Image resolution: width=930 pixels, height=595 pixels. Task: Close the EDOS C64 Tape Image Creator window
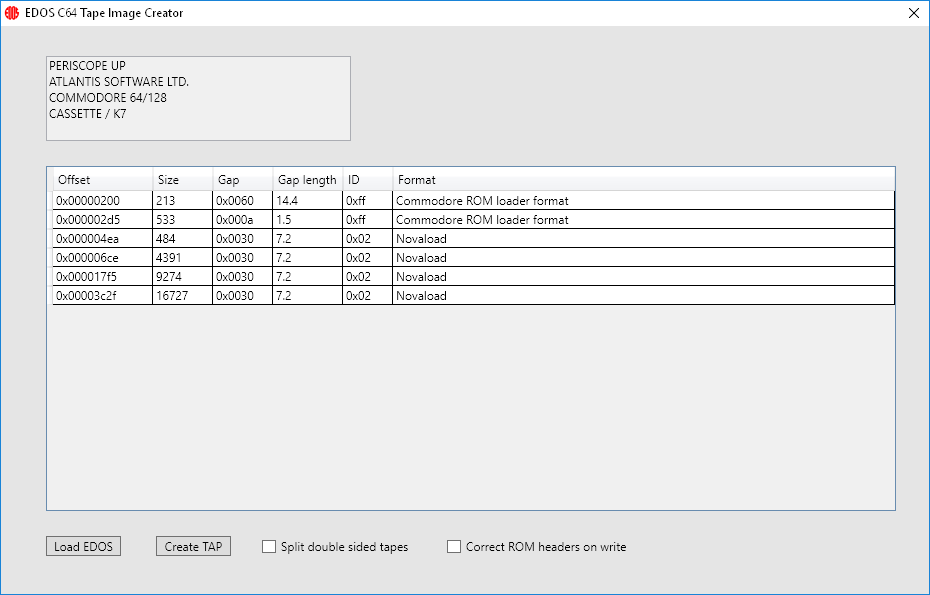[x=913, y=13]
